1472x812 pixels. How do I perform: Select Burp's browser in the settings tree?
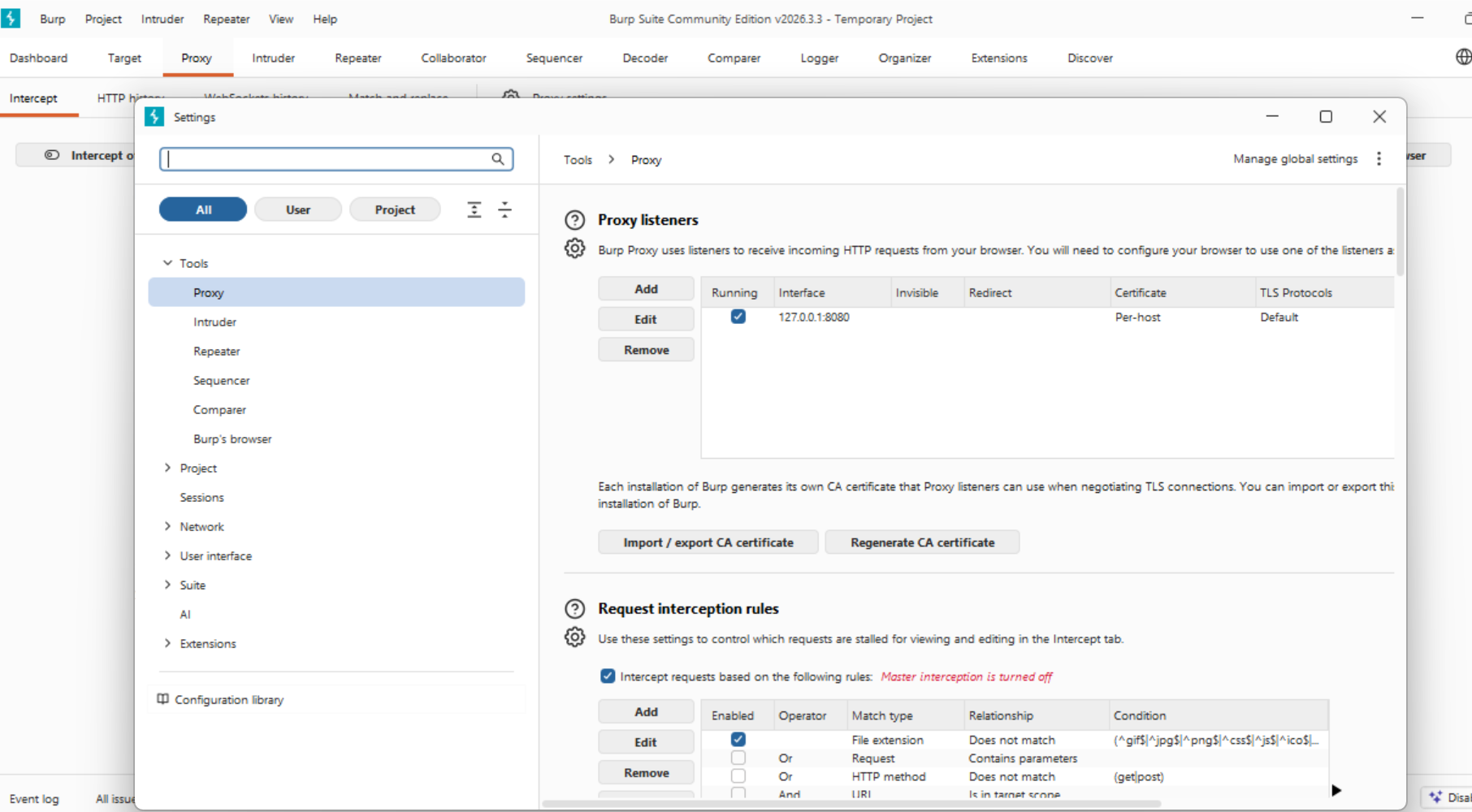[x=232, y=438]
